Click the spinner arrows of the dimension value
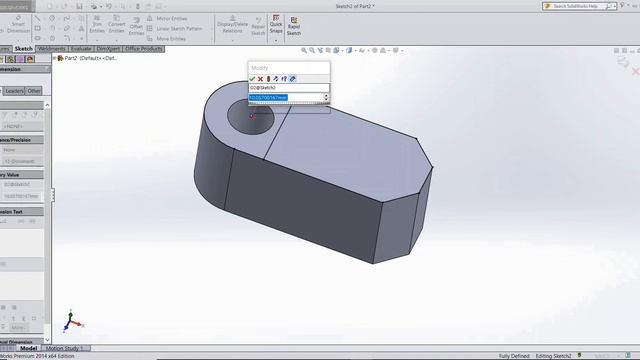The image size is (640, 360). pyautogui.click(x=326, y=98)
